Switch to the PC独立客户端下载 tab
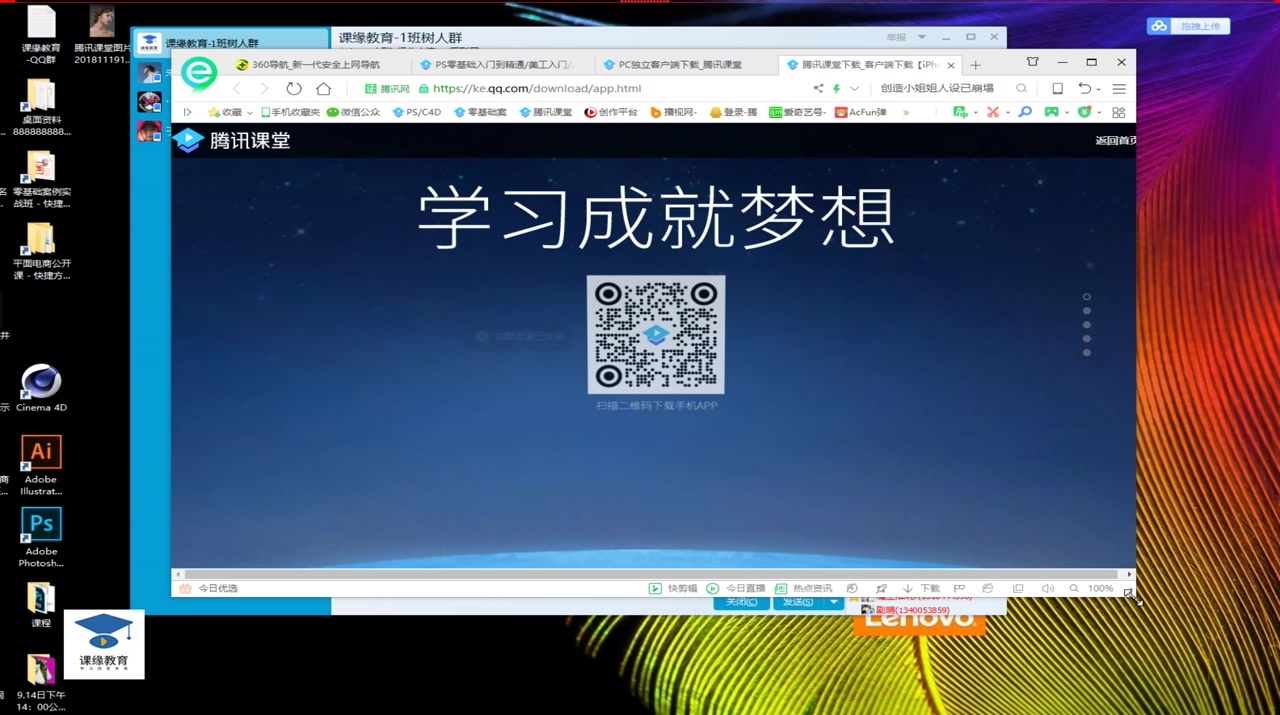1280x715 pixels. click(685, 65)
